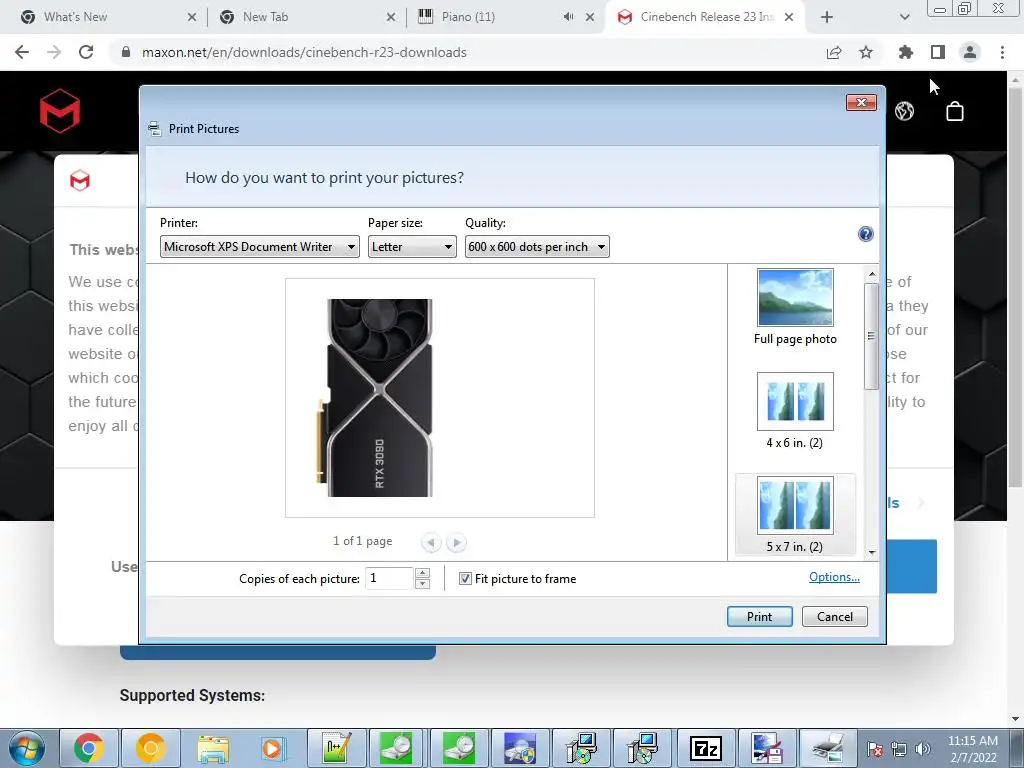Open a new browser tab
Viewport: 1024px width, 768px height.
click(827, 17)
